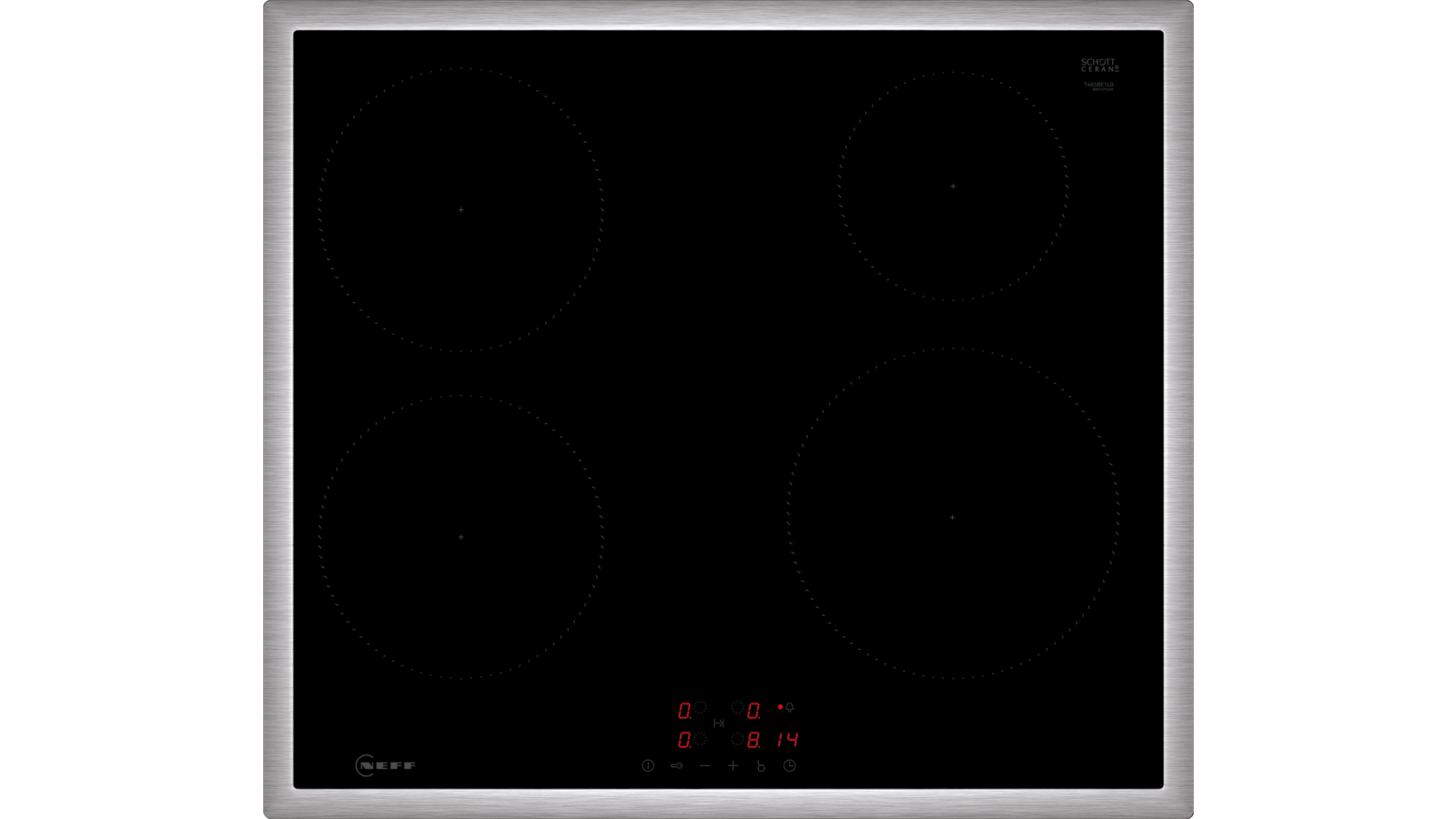Tap the timer display reading 14

(788, 740)
